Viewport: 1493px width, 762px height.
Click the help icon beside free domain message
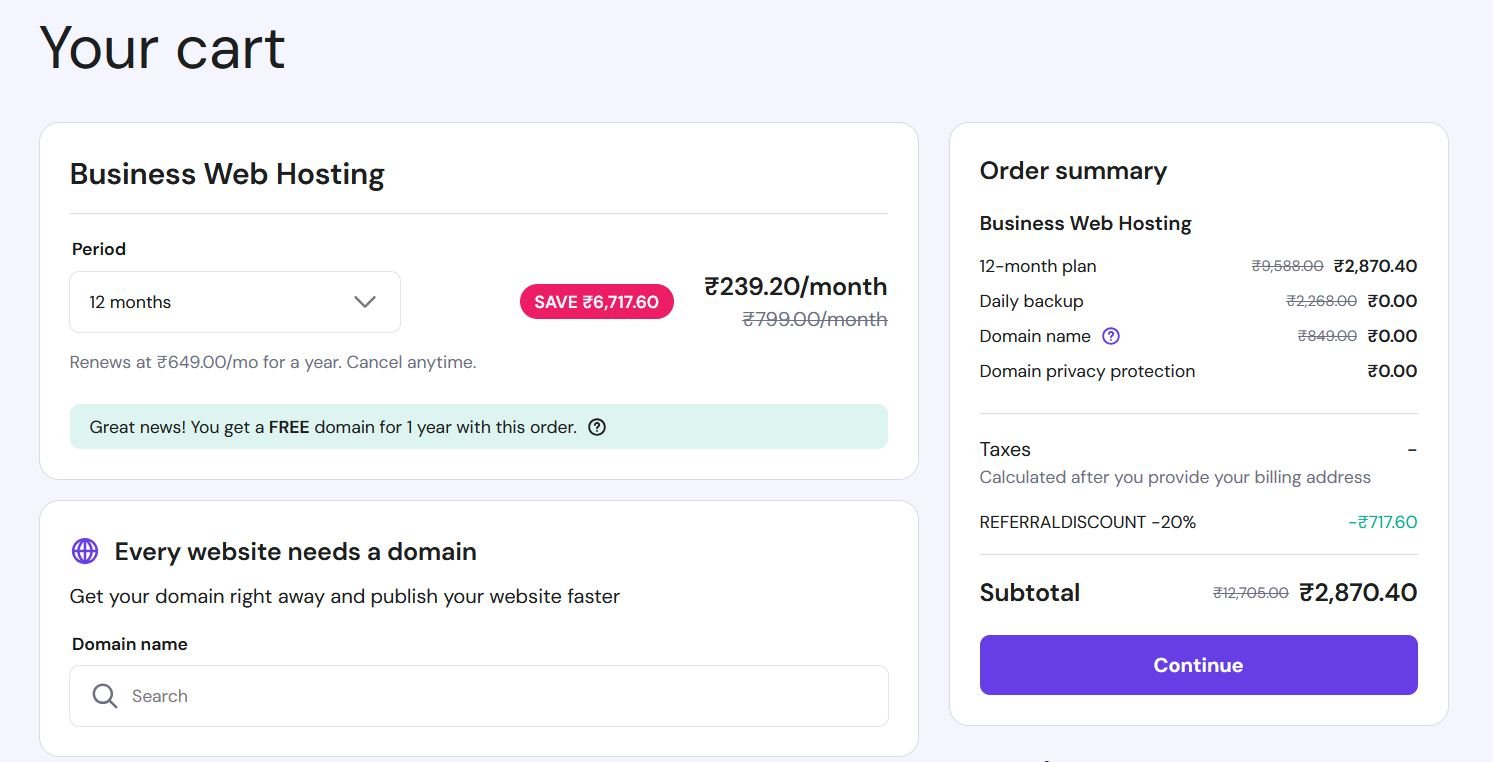(x=597, y=427)
